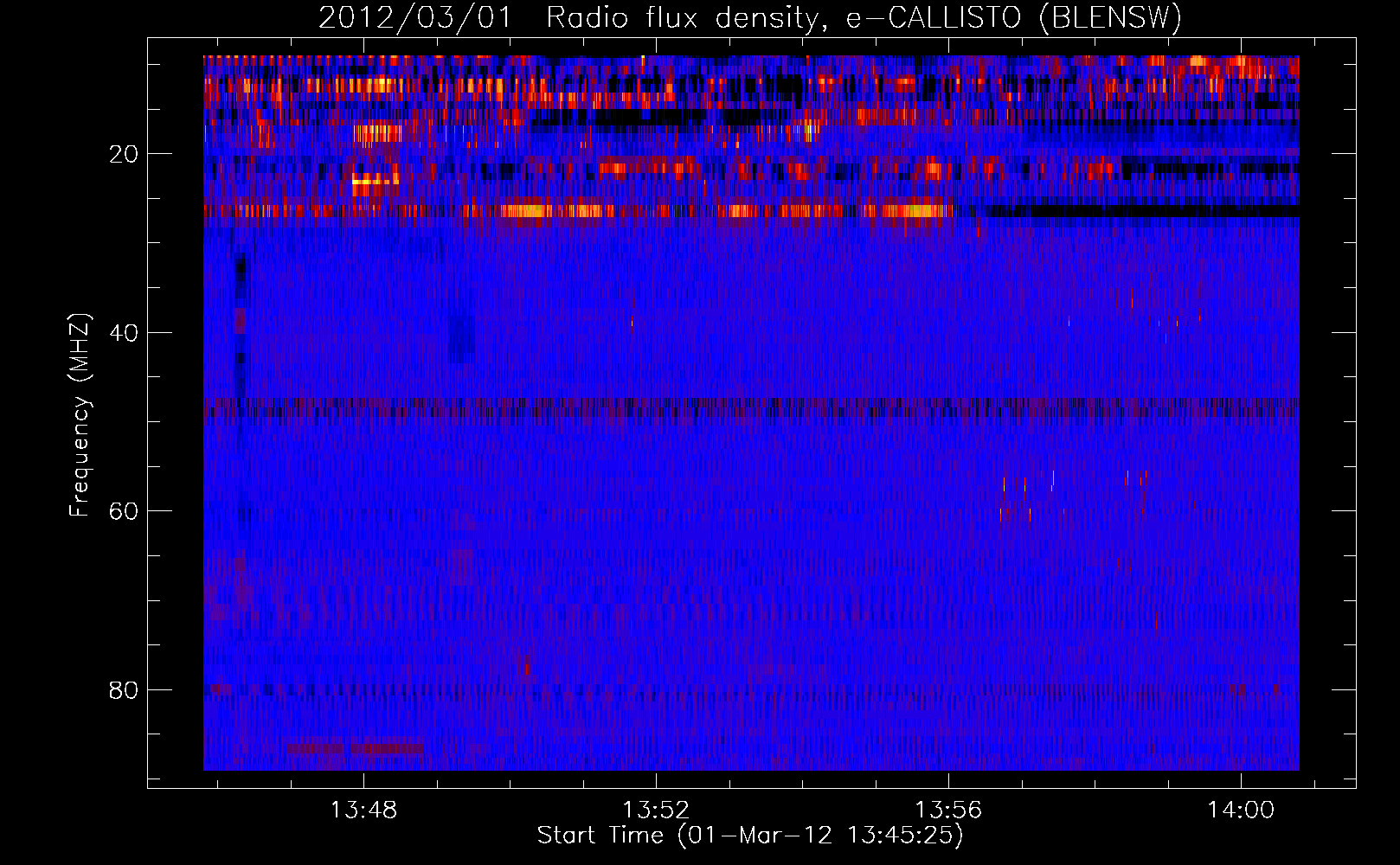Click the 'Start Time (01-Mar-12 13:45:25)' label

750,836
